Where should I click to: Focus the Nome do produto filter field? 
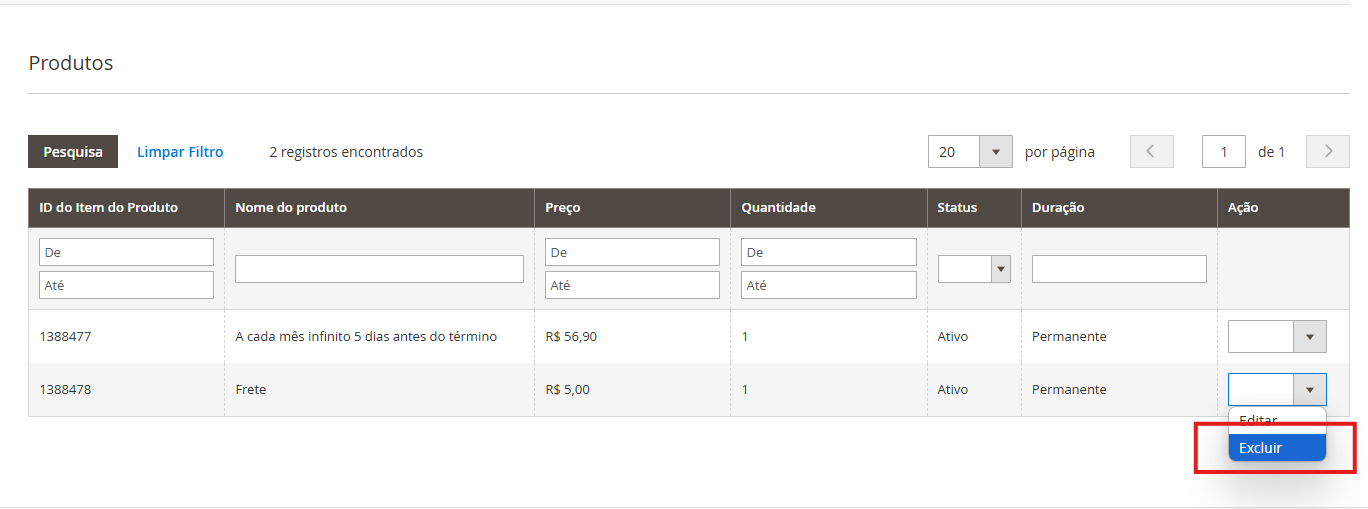[x=379, y=269]
